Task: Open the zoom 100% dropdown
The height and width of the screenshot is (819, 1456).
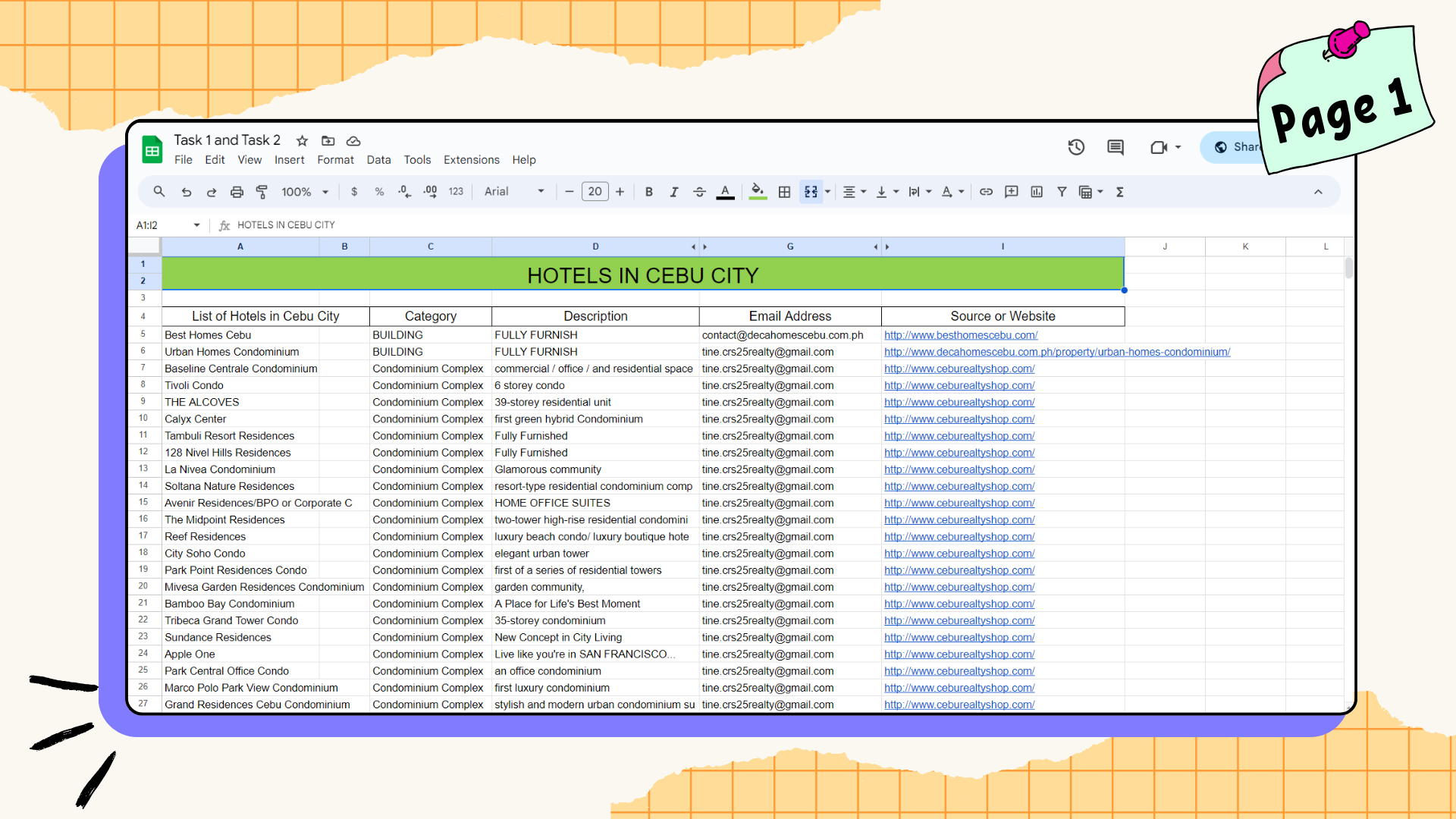Action: (305, 192)
